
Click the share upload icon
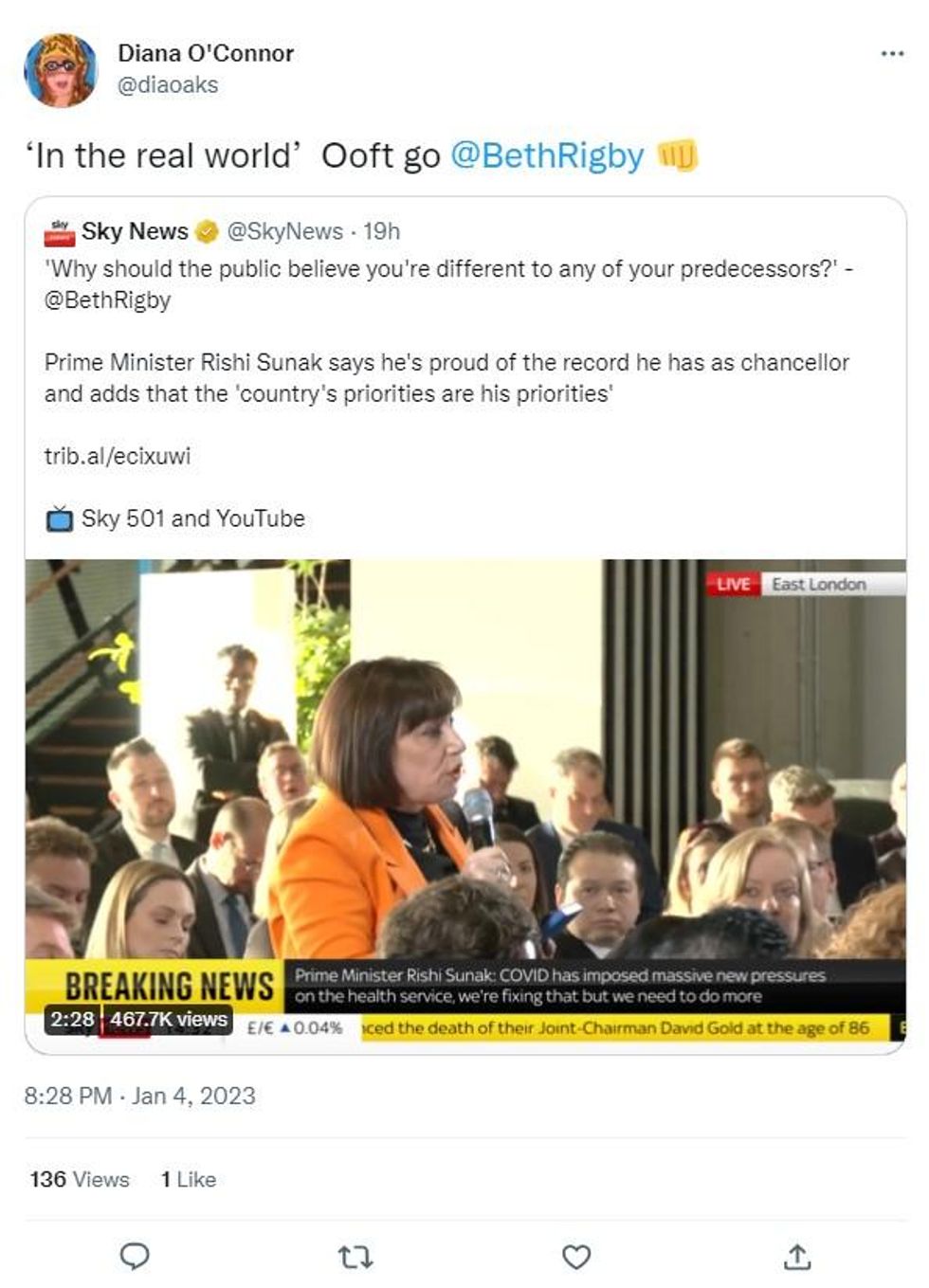tap(797, 1257)
